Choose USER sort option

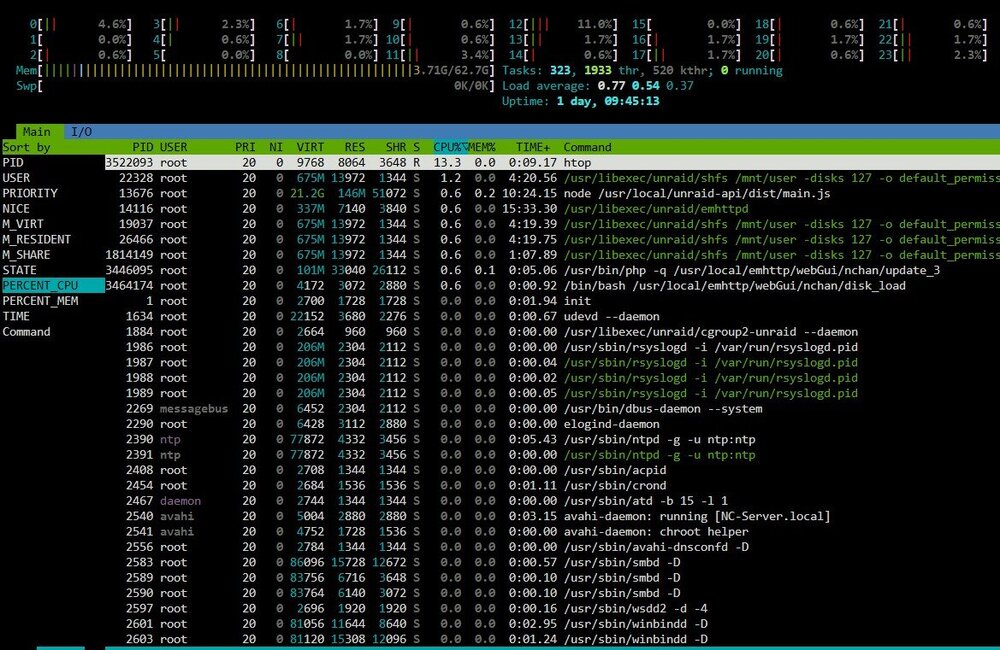tap(52, 178)
